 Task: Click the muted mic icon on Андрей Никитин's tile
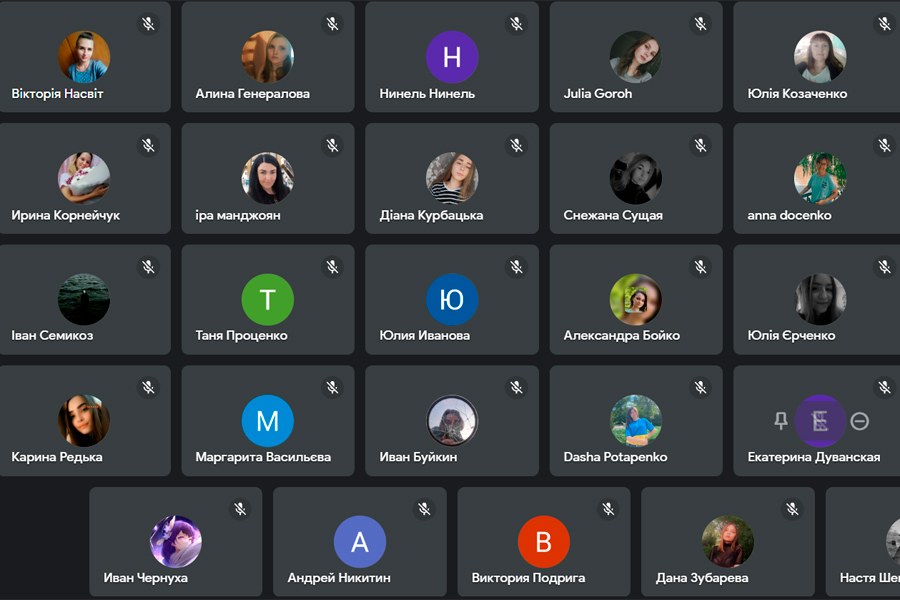click(424, 509)
